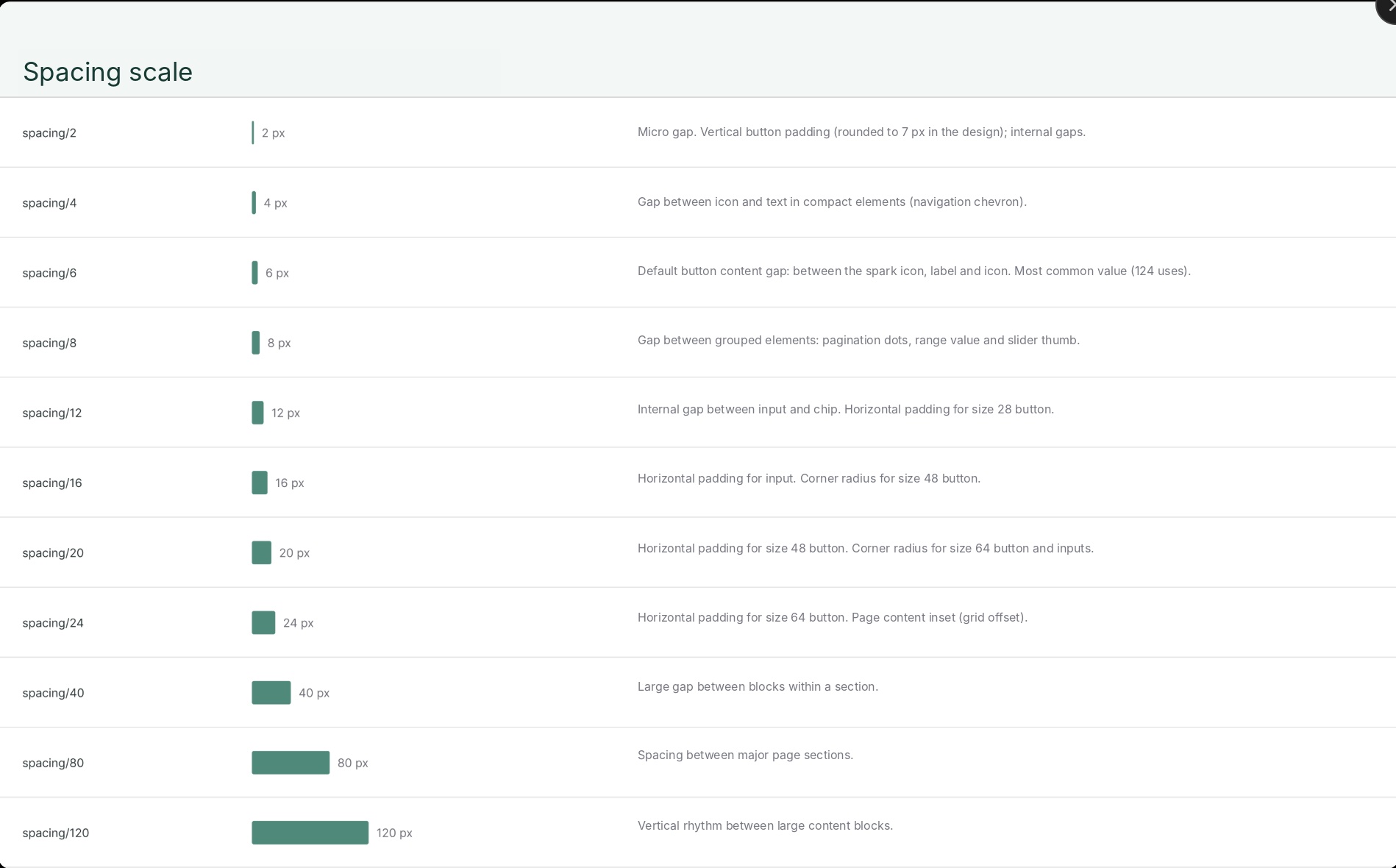
Task: Select the 'spacing/4' token name
Action: click(49, 203)
